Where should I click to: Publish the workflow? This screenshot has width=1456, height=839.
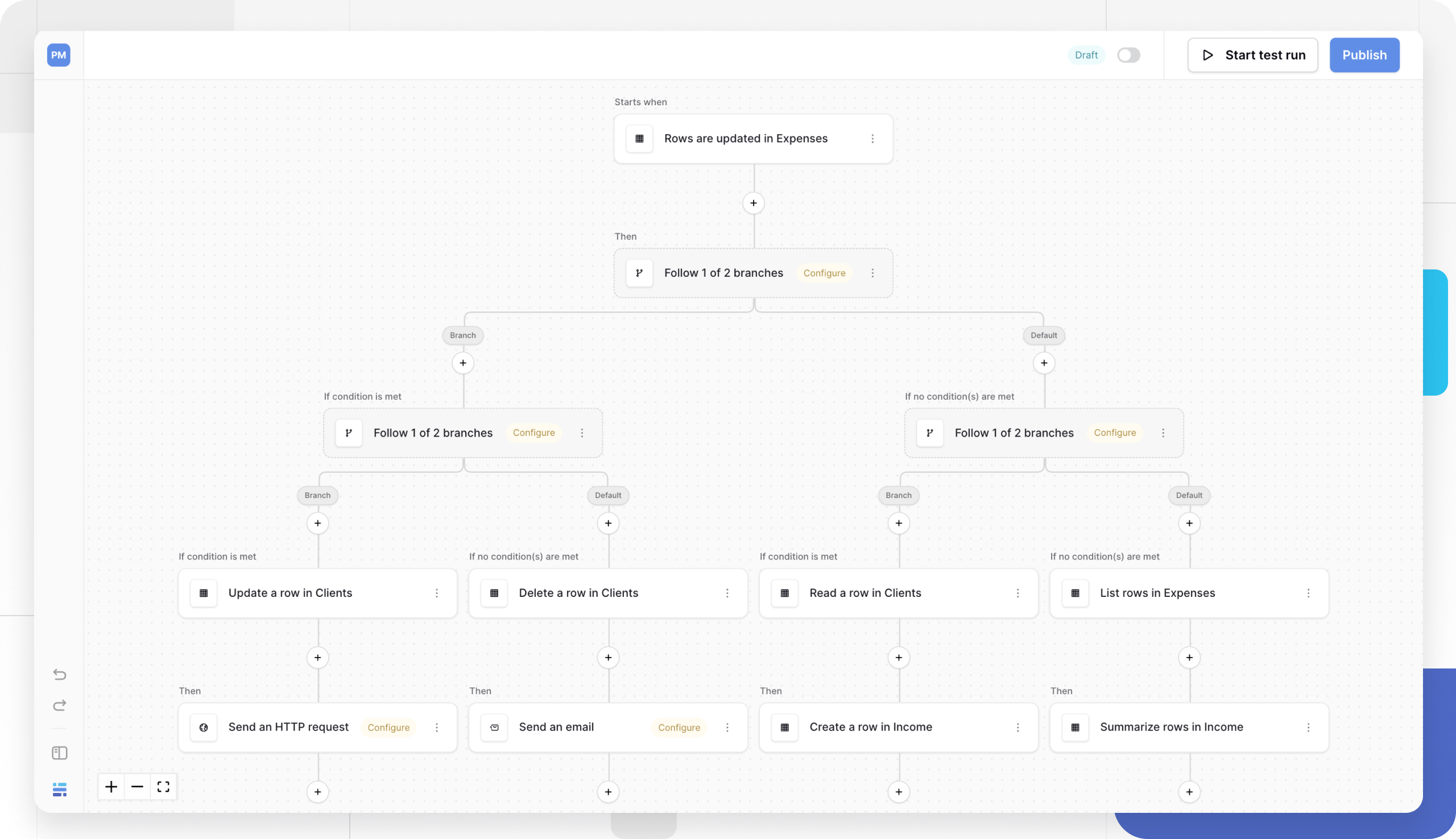pyautogui.click(x=1364, y=55)
